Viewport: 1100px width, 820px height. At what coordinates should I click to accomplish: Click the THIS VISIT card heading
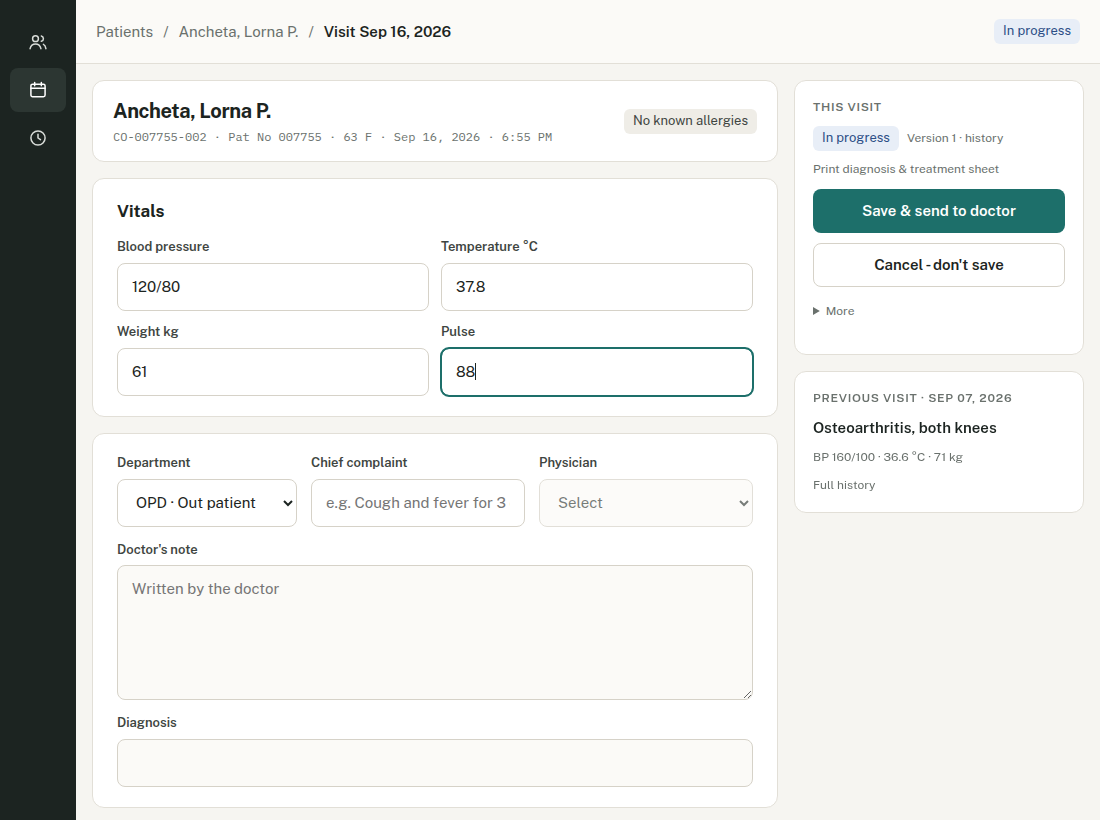coord(847,107)
